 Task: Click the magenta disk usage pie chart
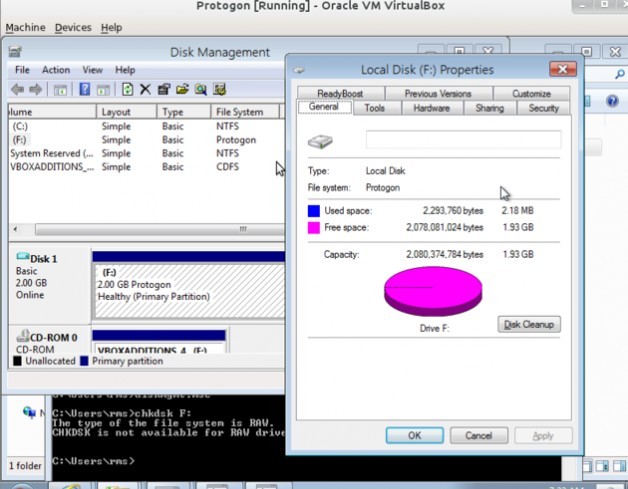click(433, 292)
